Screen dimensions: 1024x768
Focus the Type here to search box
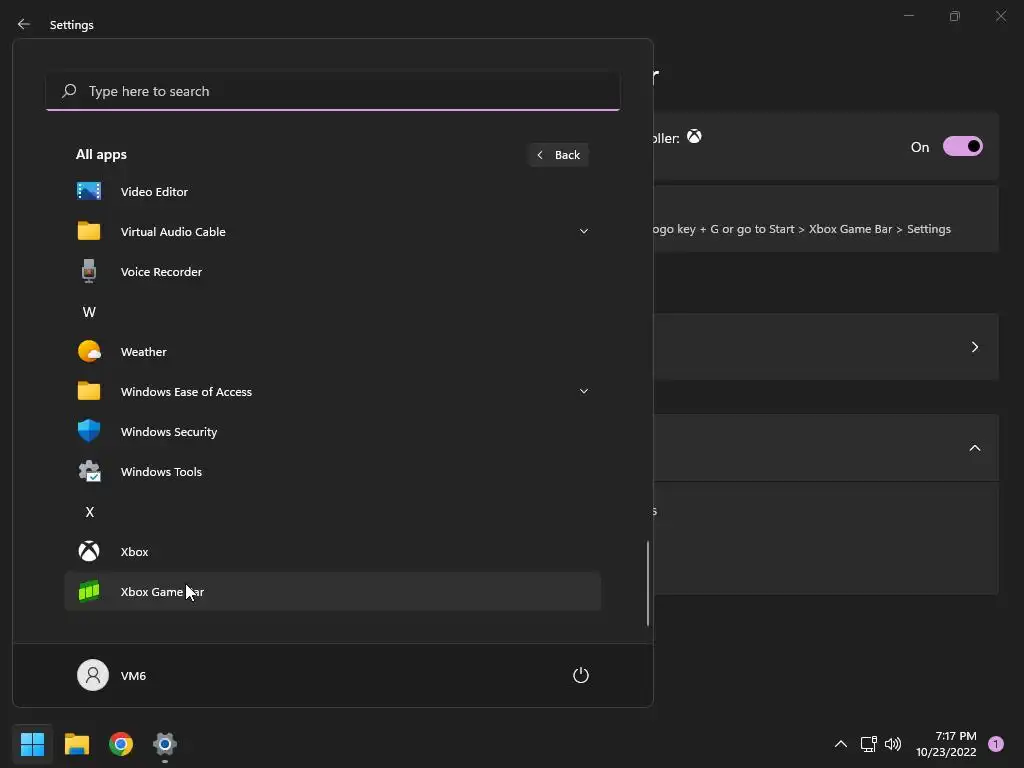click(340, 91)
